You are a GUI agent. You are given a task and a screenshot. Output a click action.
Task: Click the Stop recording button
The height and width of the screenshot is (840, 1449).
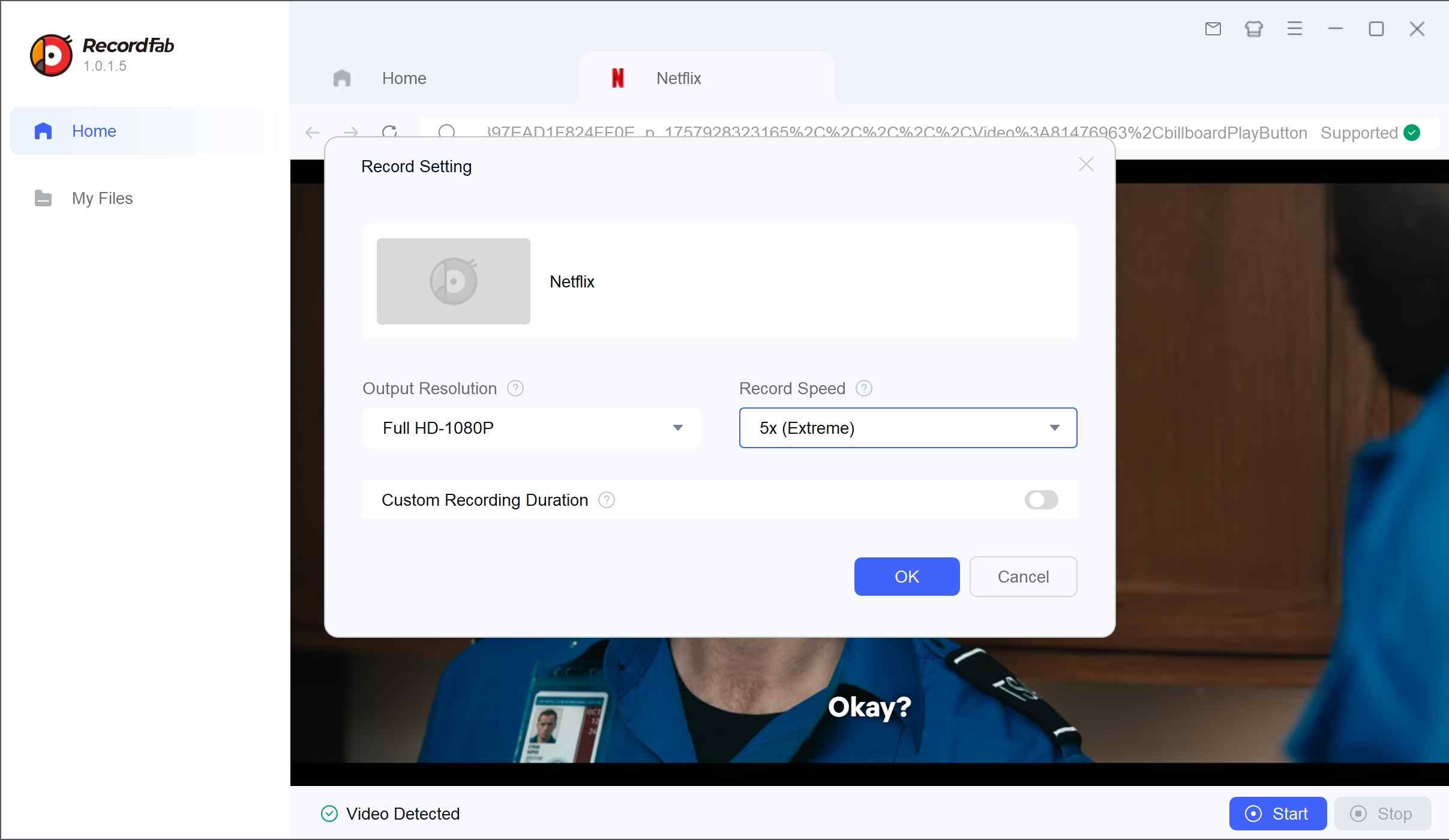1382,814
